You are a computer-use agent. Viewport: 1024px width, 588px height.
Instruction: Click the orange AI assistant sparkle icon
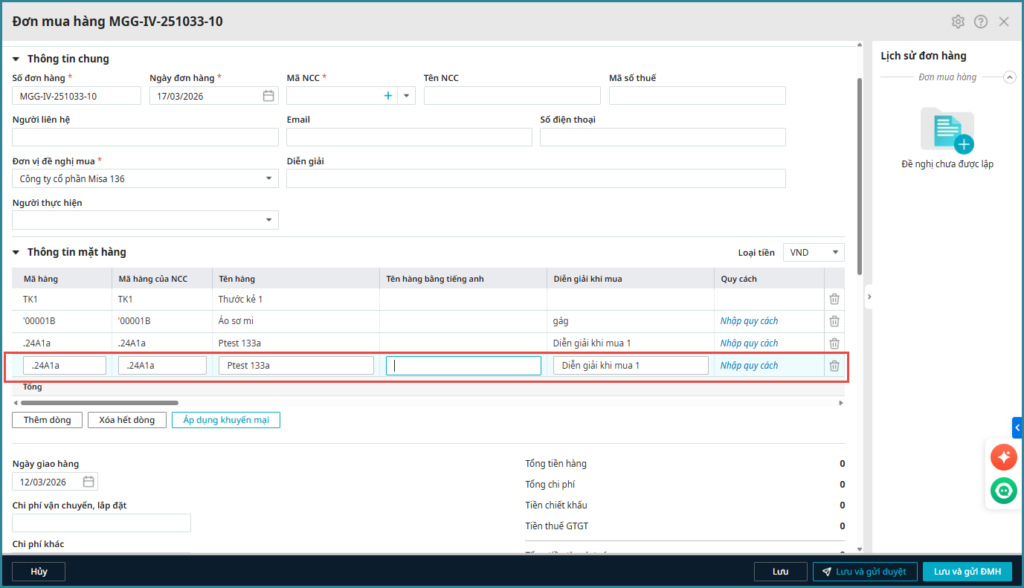tap(1003, 456)
